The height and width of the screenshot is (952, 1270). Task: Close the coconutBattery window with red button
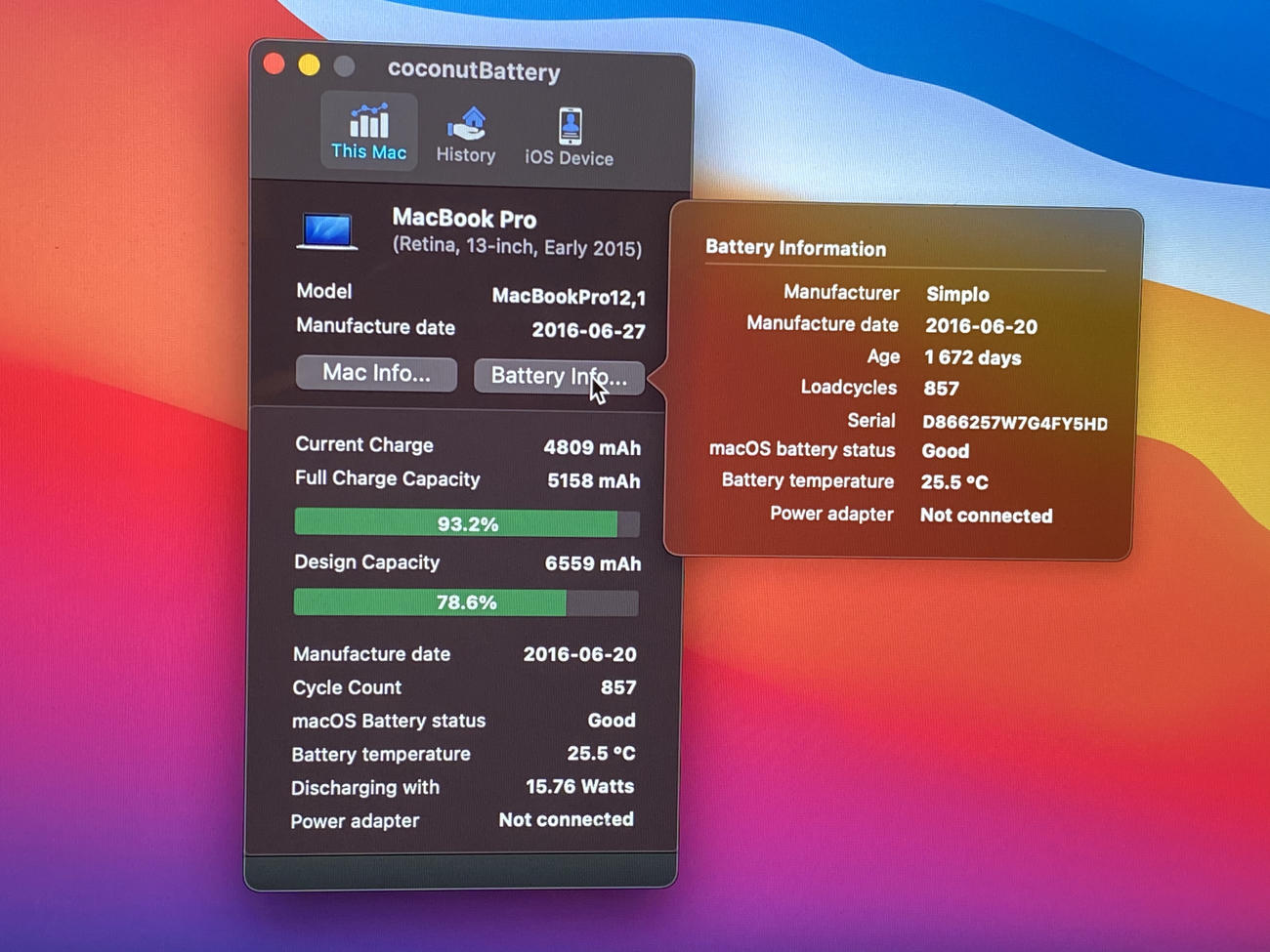click(x=275, y=64)
